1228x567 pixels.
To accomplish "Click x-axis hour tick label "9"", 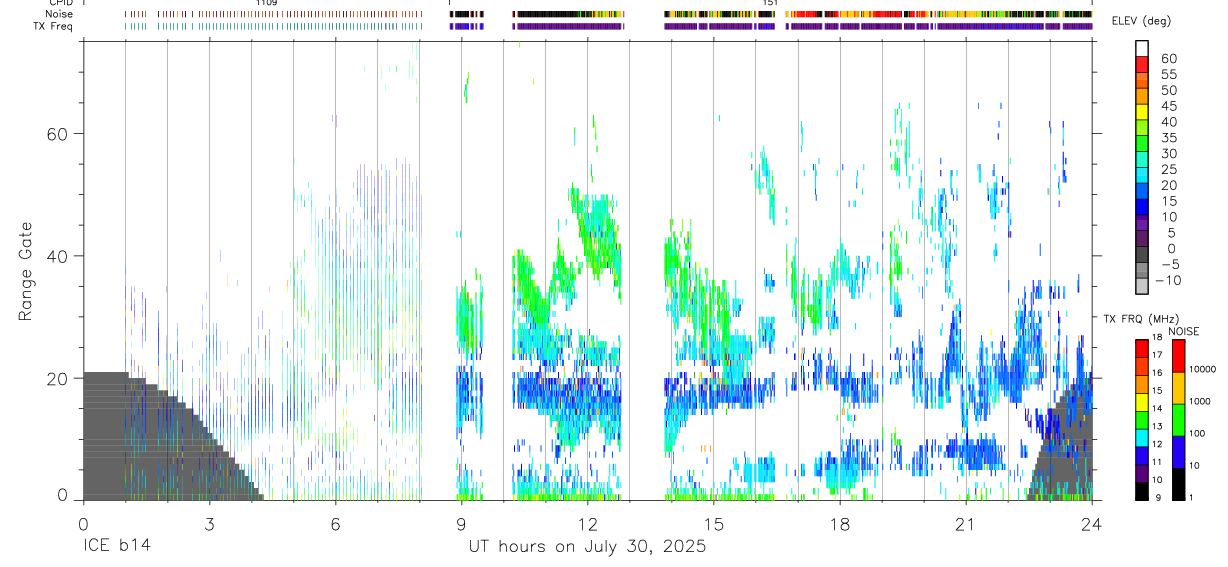I will pyautogui.click(x=461, y=524).
